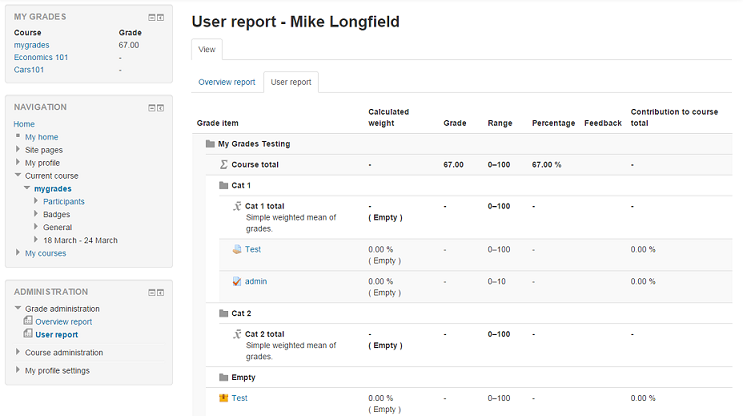Click the Overview report icon in Administration
The height and width of the screenshot is (416, 743).
pyautogui.click(x=28, y=321)
